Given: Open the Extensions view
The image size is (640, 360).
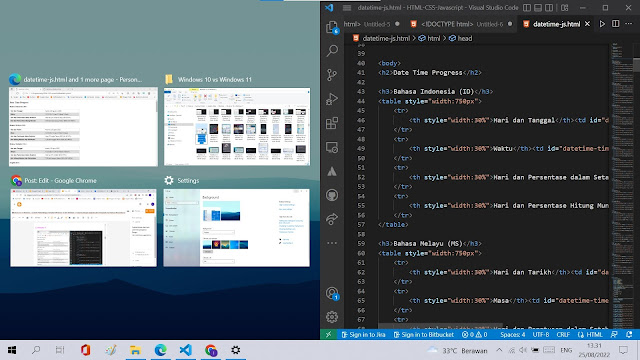Looking at the screenshot, I should pyautogui.click(x=332, y=123).
